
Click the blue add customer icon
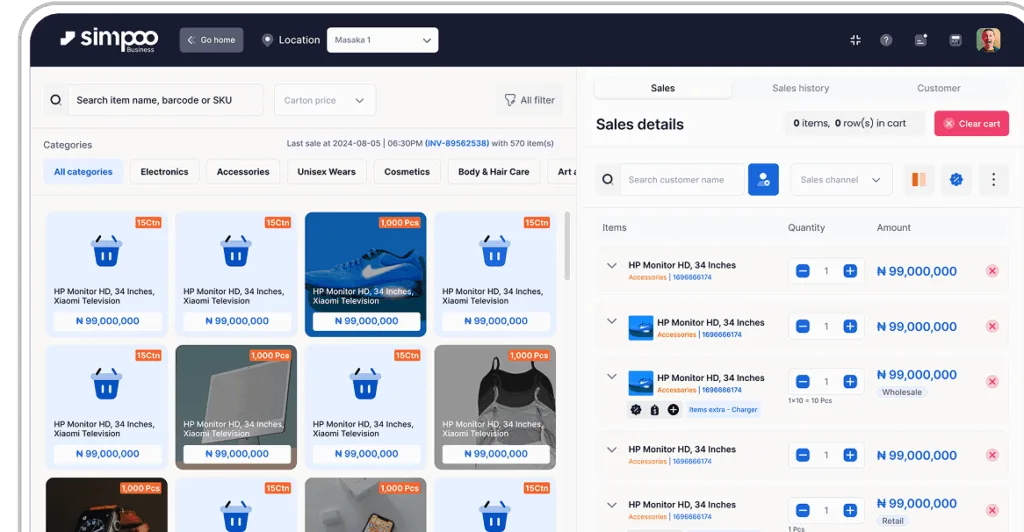[763, 180]
